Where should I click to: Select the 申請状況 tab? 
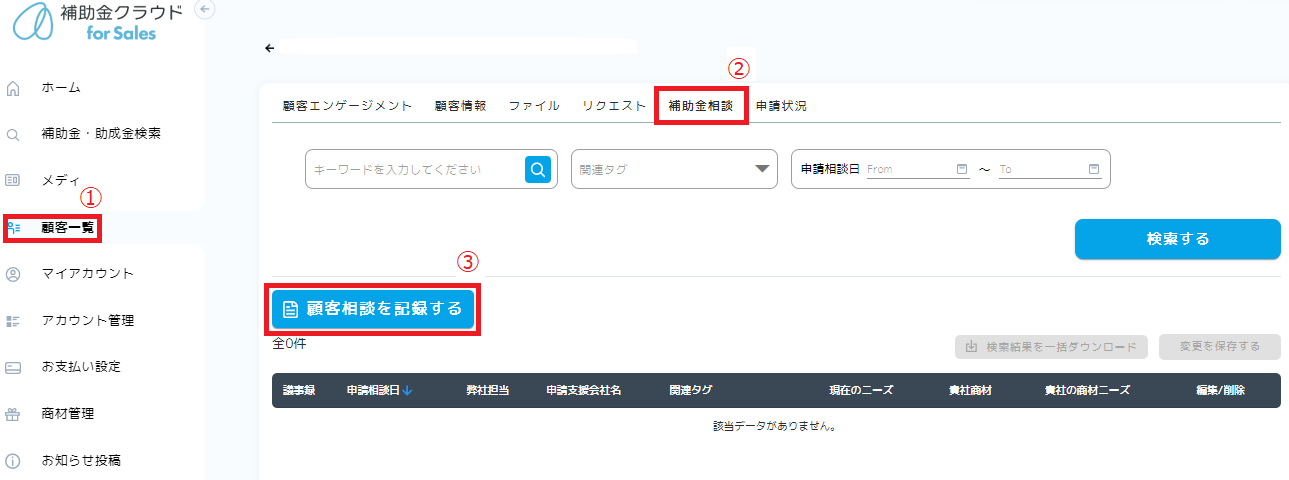(x=781, y=106)
